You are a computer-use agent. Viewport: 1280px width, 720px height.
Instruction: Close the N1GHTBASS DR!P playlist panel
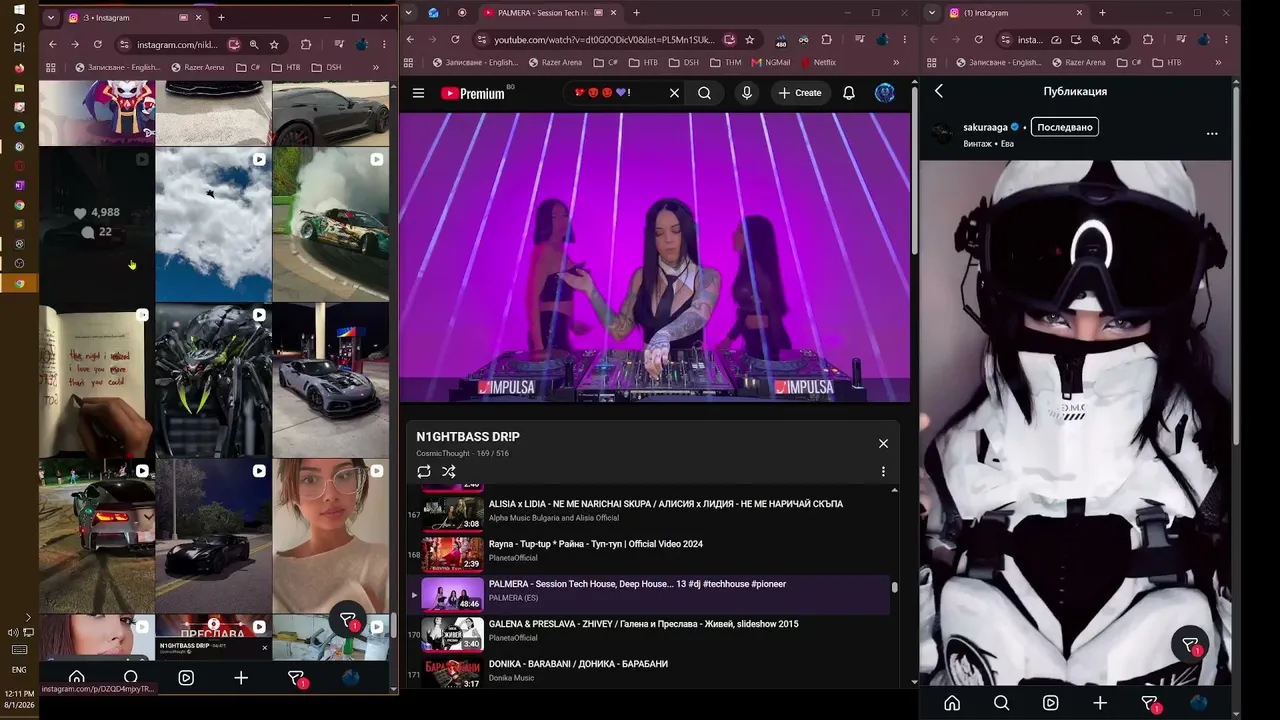click(883, 443)
